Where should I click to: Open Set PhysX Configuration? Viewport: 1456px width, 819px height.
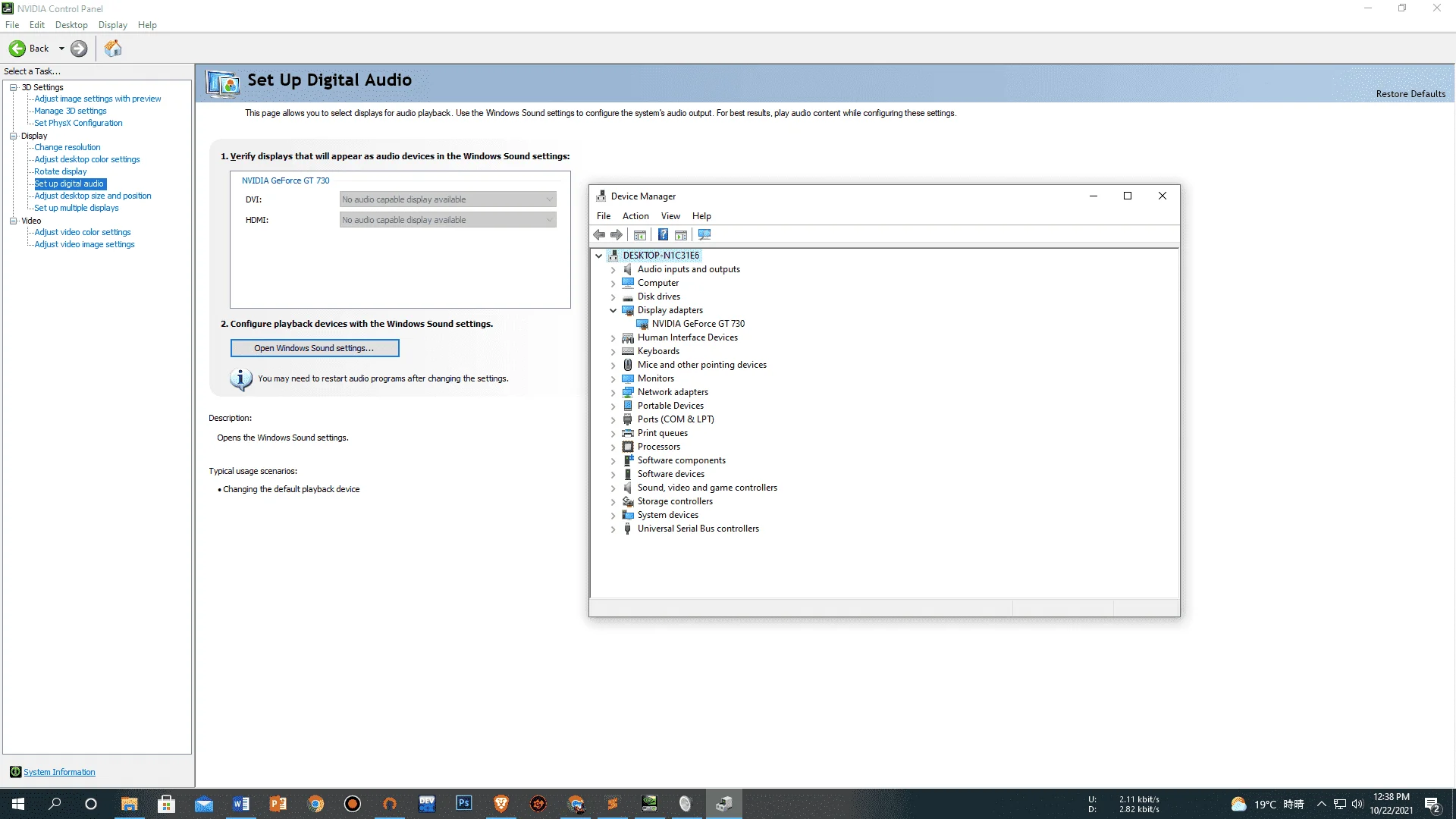click(x=78, y=123)
